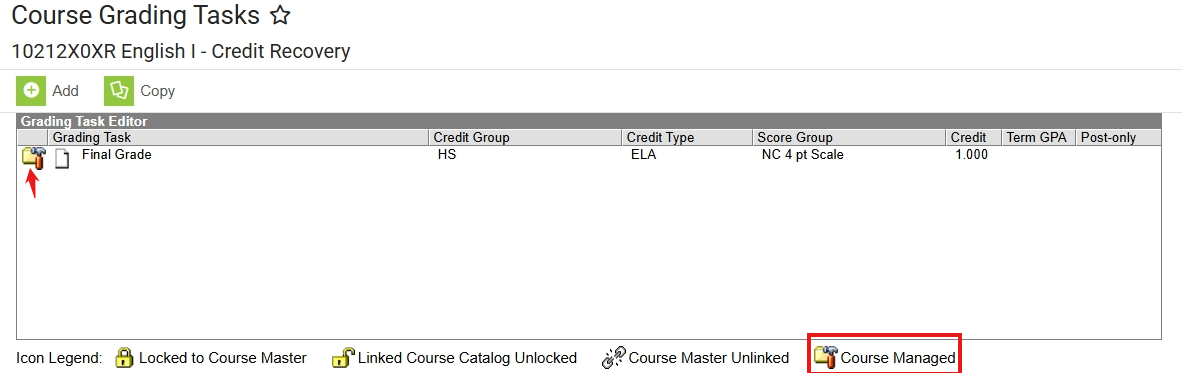Open the Final Grade grading task
The width and height of the screenshot is (1182, 373).
(117, 155)
